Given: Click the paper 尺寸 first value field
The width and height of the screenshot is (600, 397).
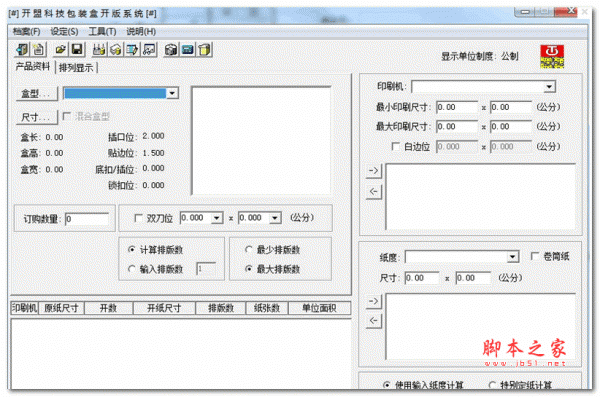Looking at the screenshot, I should (422, 278).
